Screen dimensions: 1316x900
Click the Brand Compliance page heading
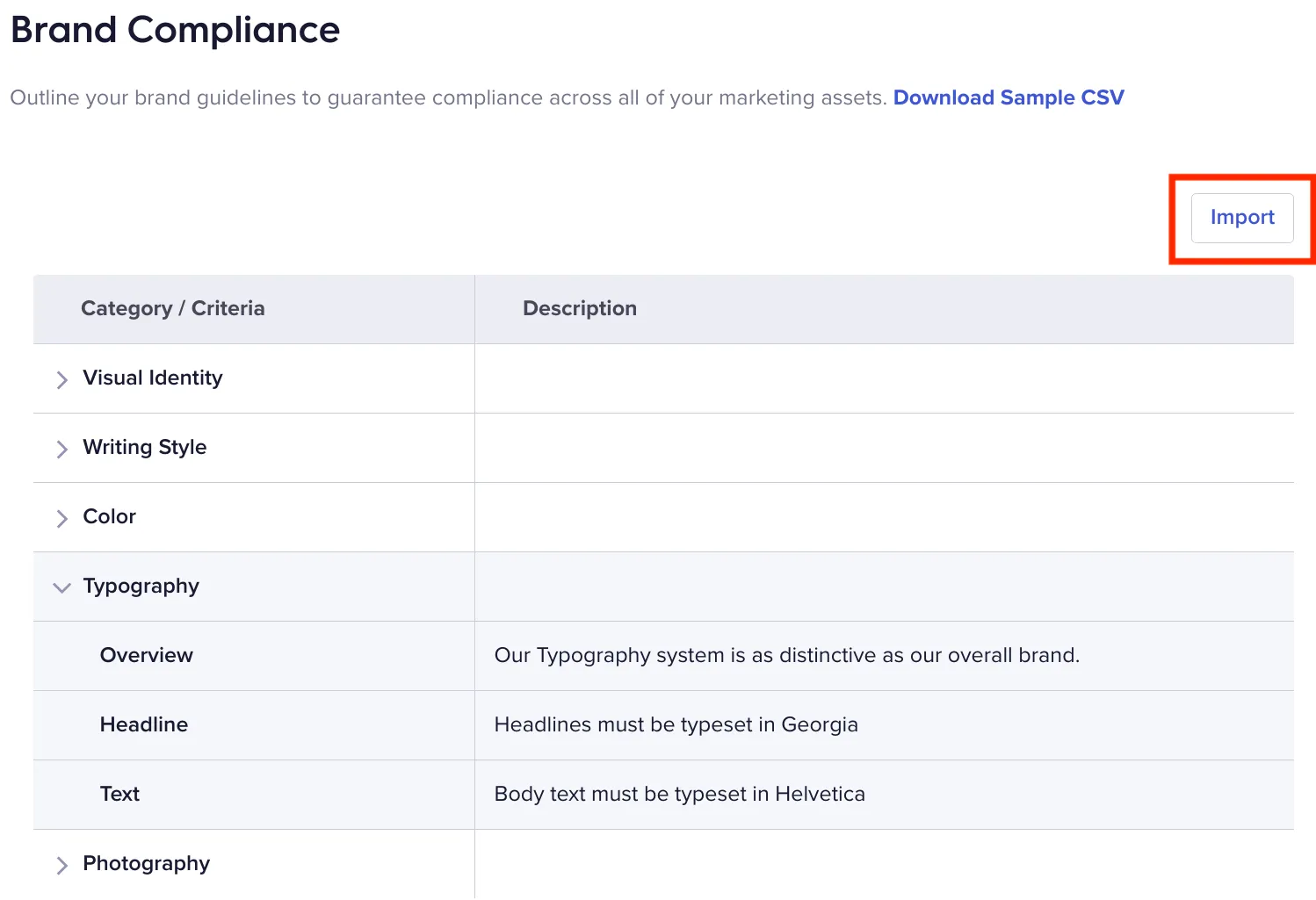tap(176, 30)
